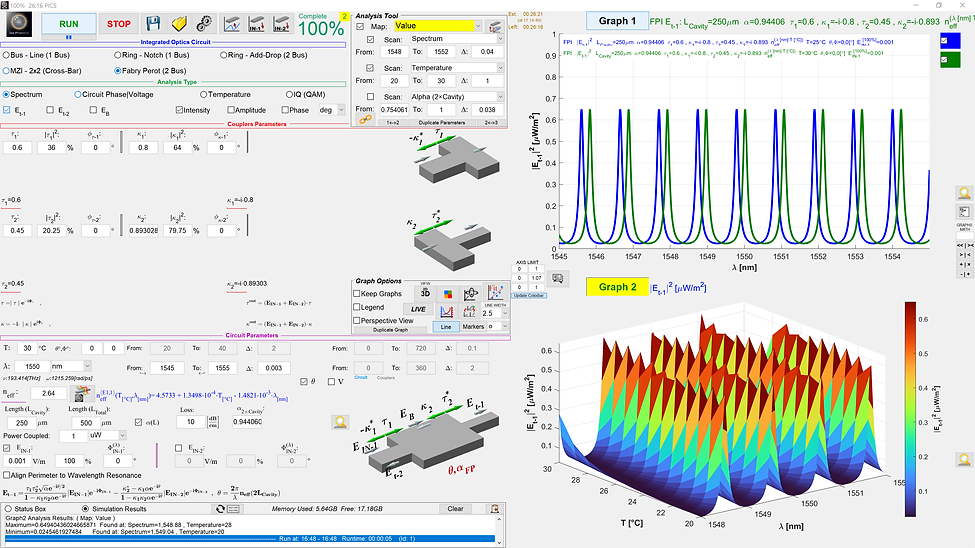The width and height of the screenshot is (975, 548).
Task: Select Ring - Notch (1 Bus) circuit
Action: (x=118, y=55)
